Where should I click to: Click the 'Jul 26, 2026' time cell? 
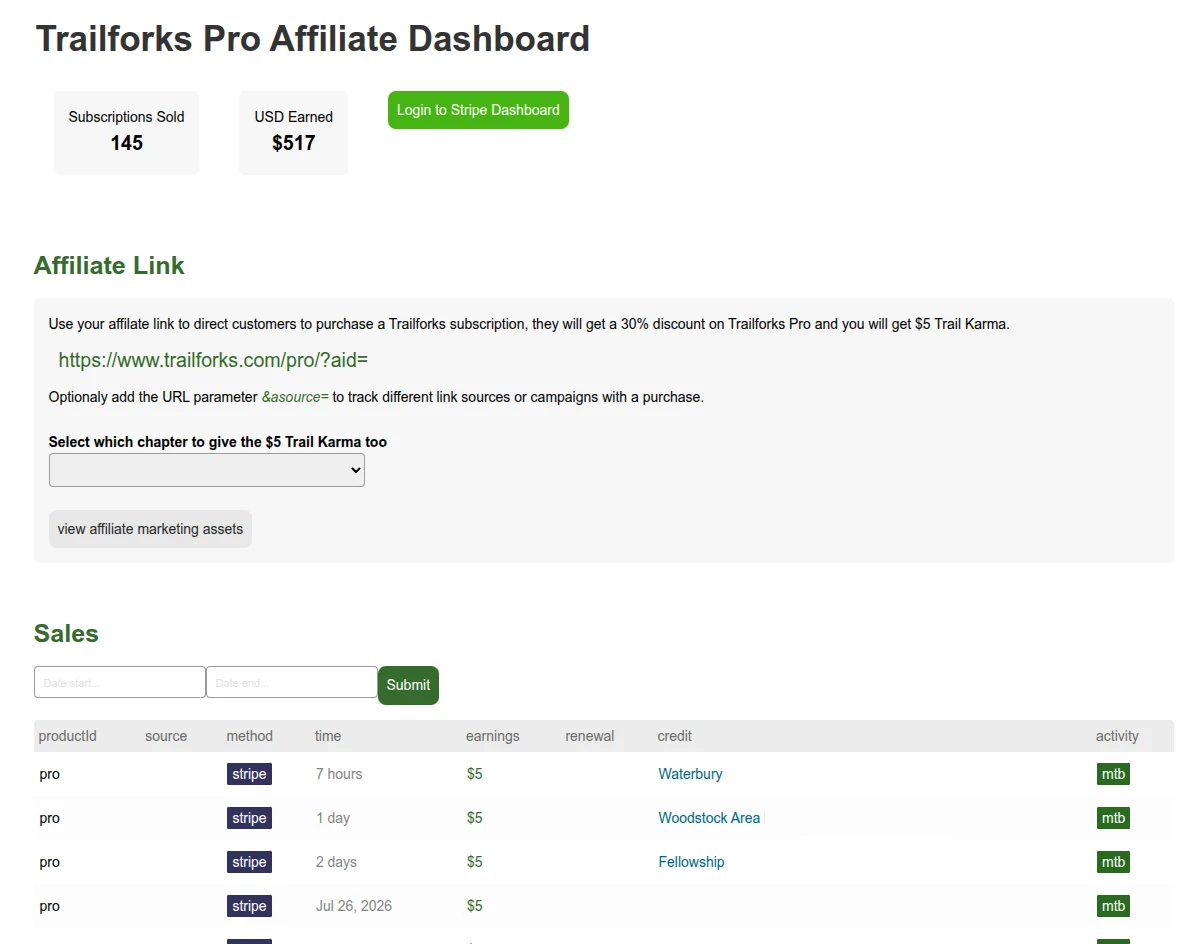coord(354,906)
